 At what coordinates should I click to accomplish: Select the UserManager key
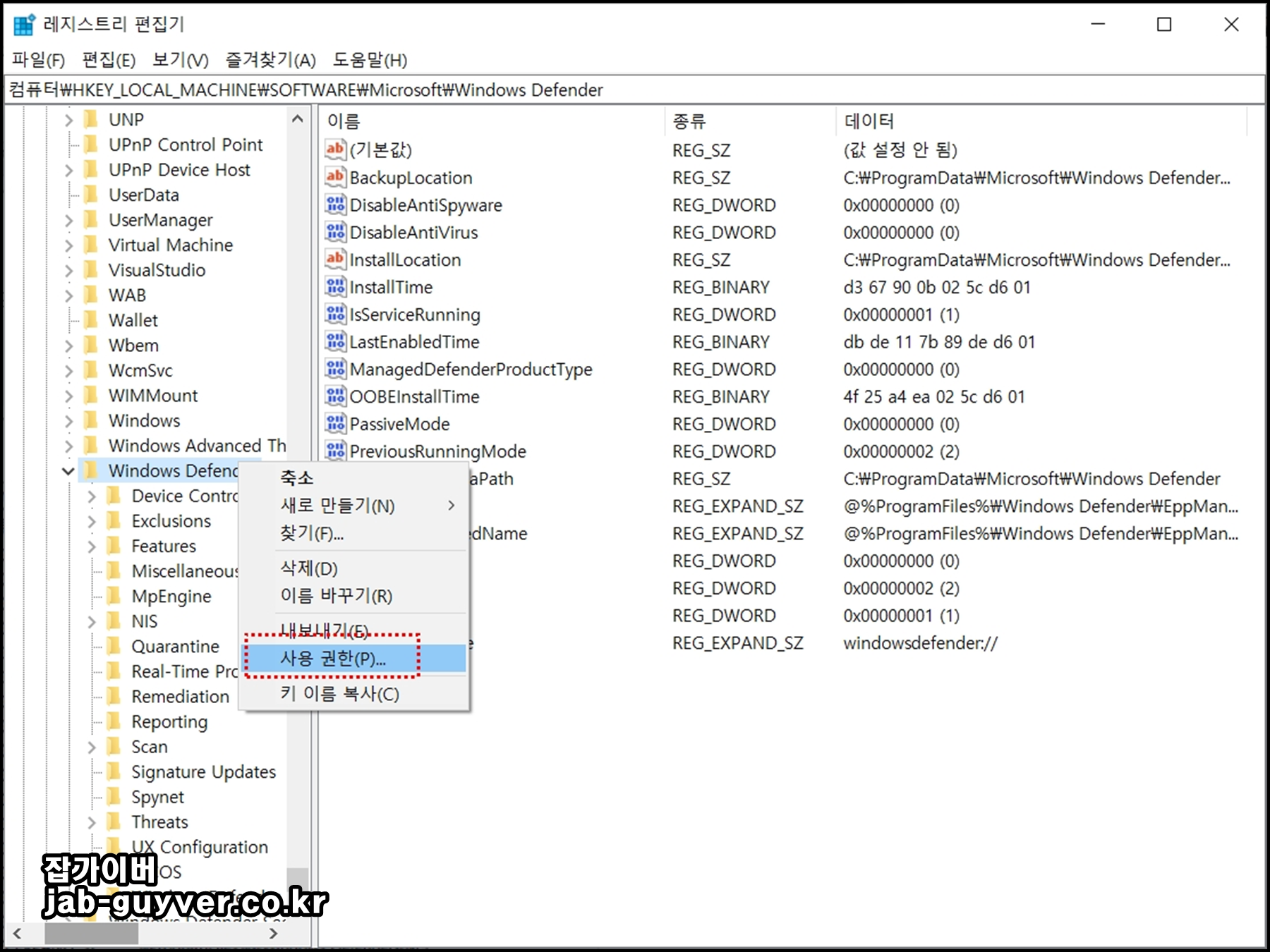(x=160, y=220)
